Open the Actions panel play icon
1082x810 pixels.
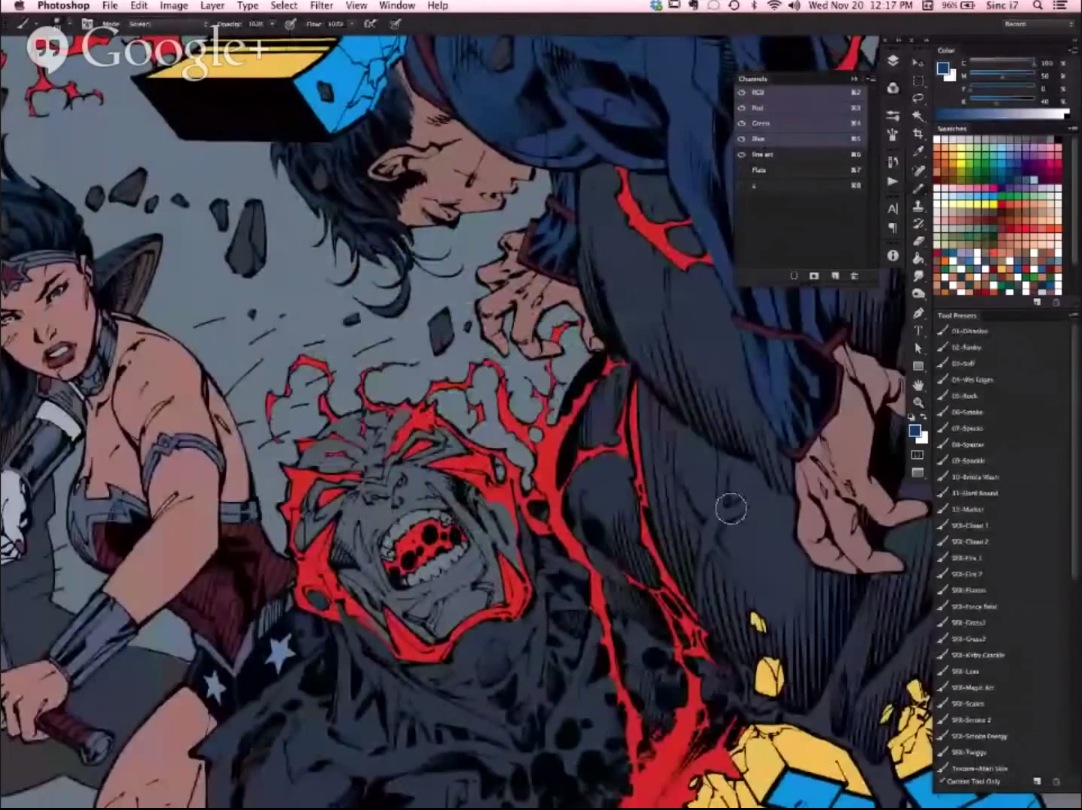click(893, 181)
